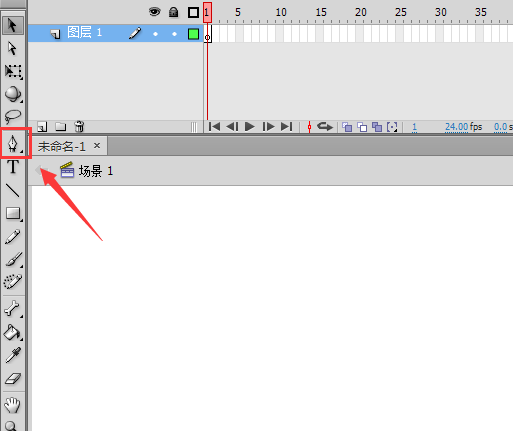Image resolution: width=513 pixels, height=431 pixels.
Task: Click current frame number value 1
Action: pyautogui.click(x=414, y=127)
